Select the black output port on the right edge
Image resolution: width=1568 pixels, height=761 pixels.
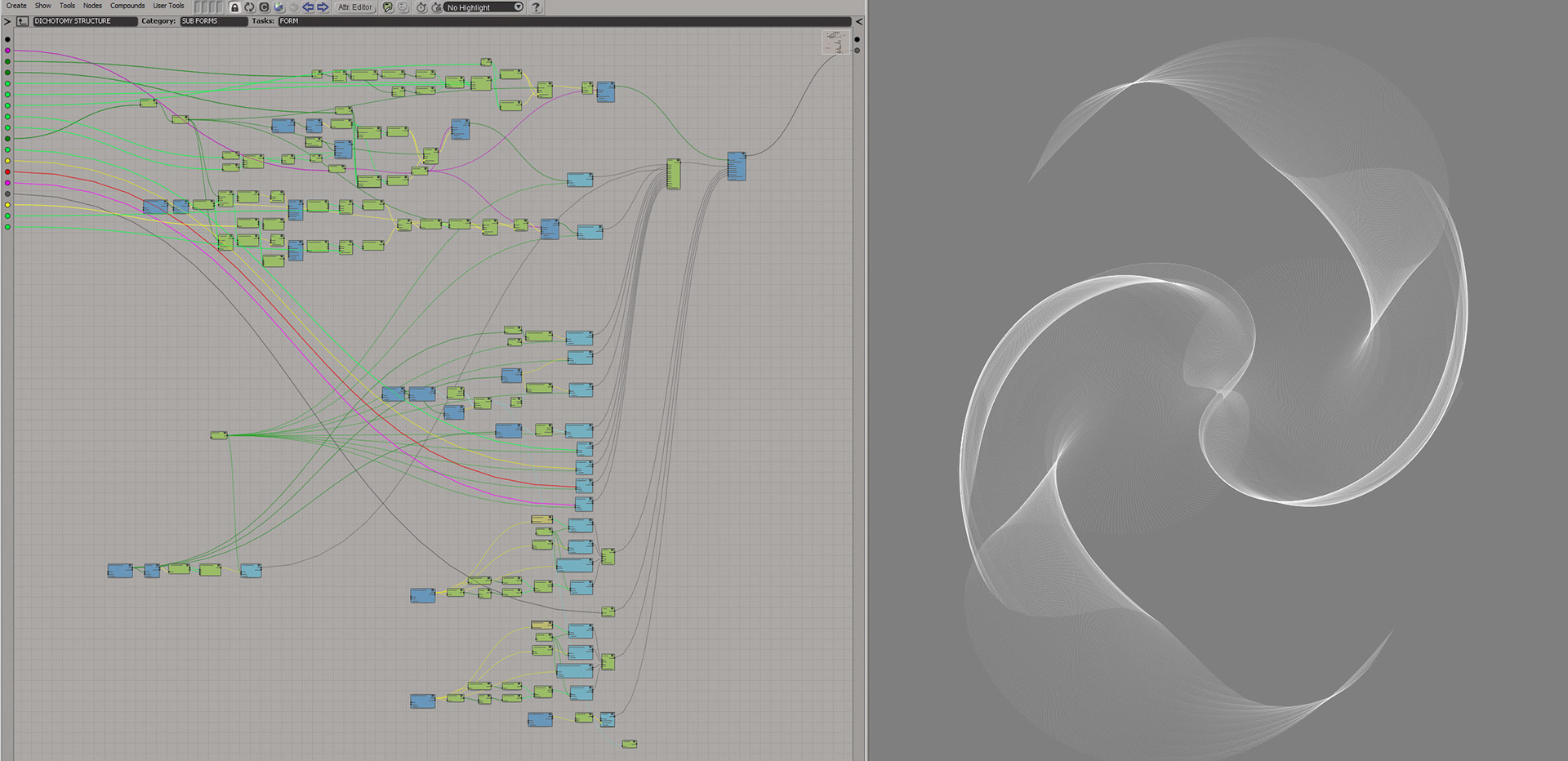(857, 39)
